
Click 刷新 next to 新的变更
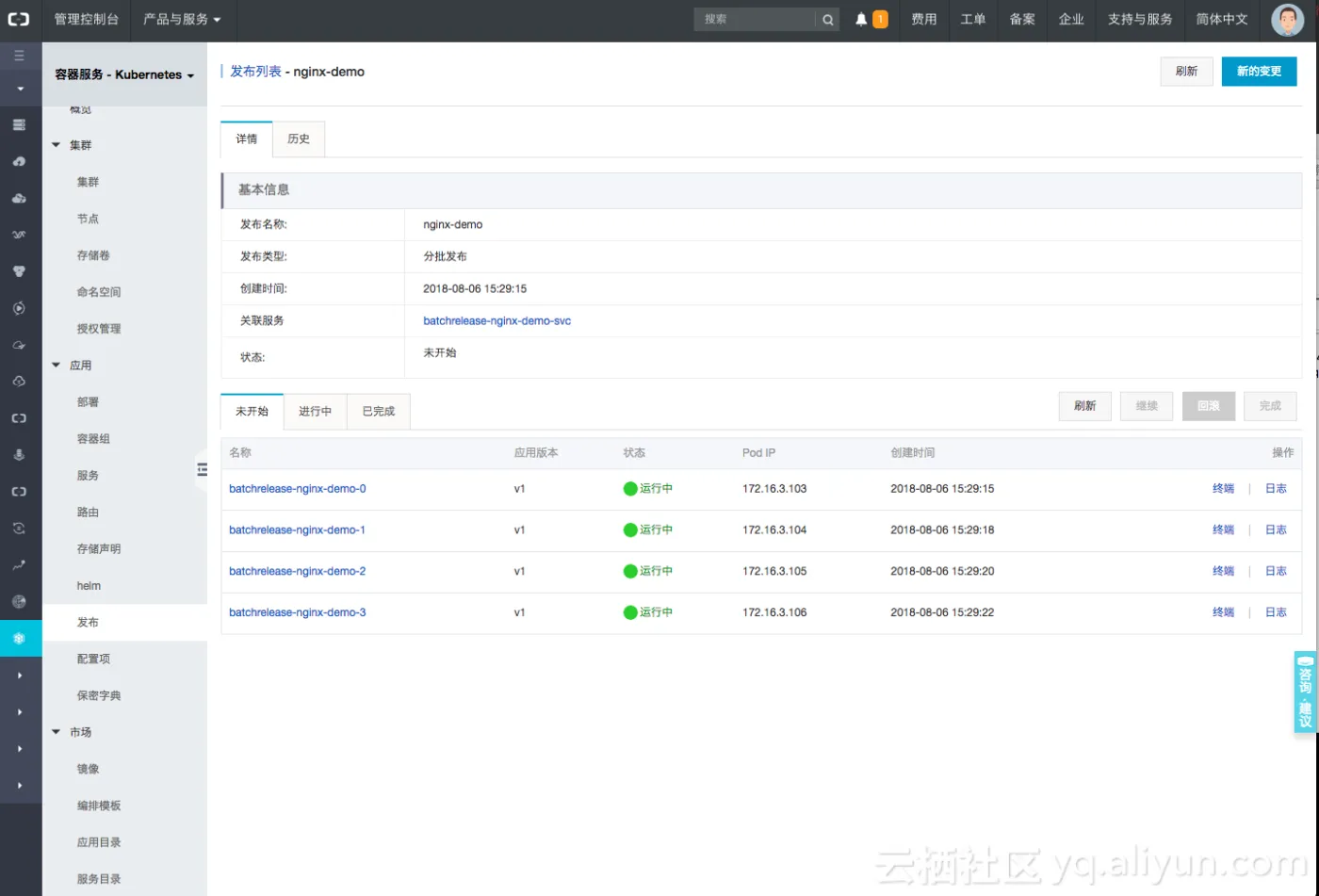pos(1186,72)
